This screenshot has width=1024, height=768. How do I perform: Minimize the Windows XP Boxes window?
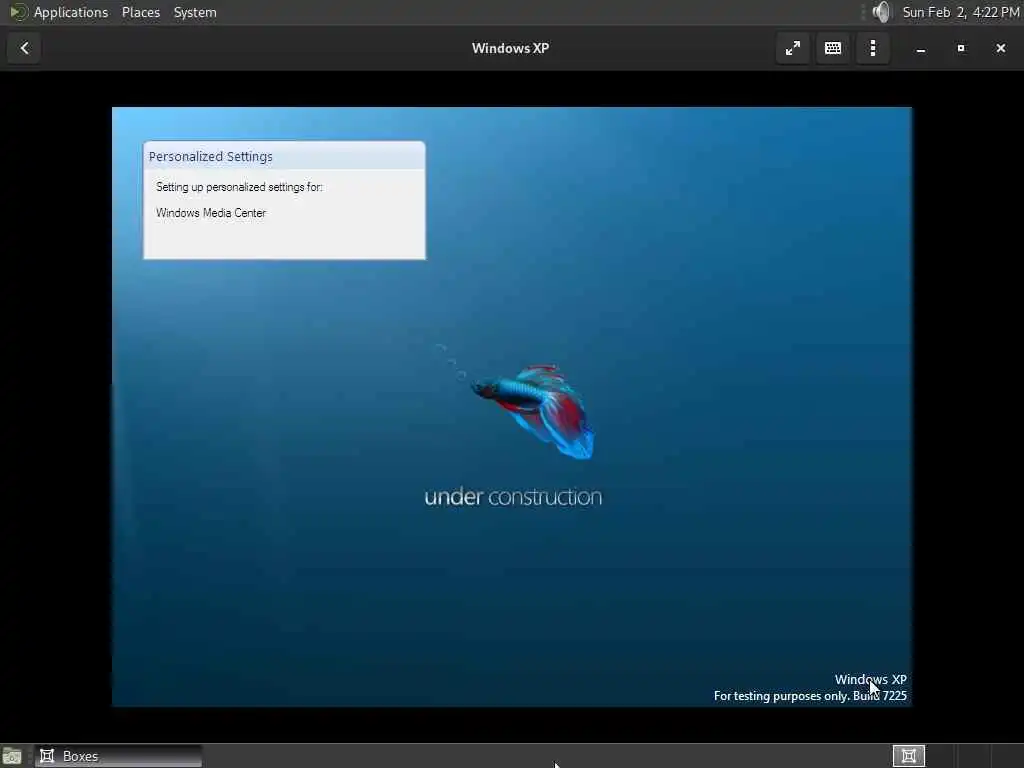(x=920, y=48)
